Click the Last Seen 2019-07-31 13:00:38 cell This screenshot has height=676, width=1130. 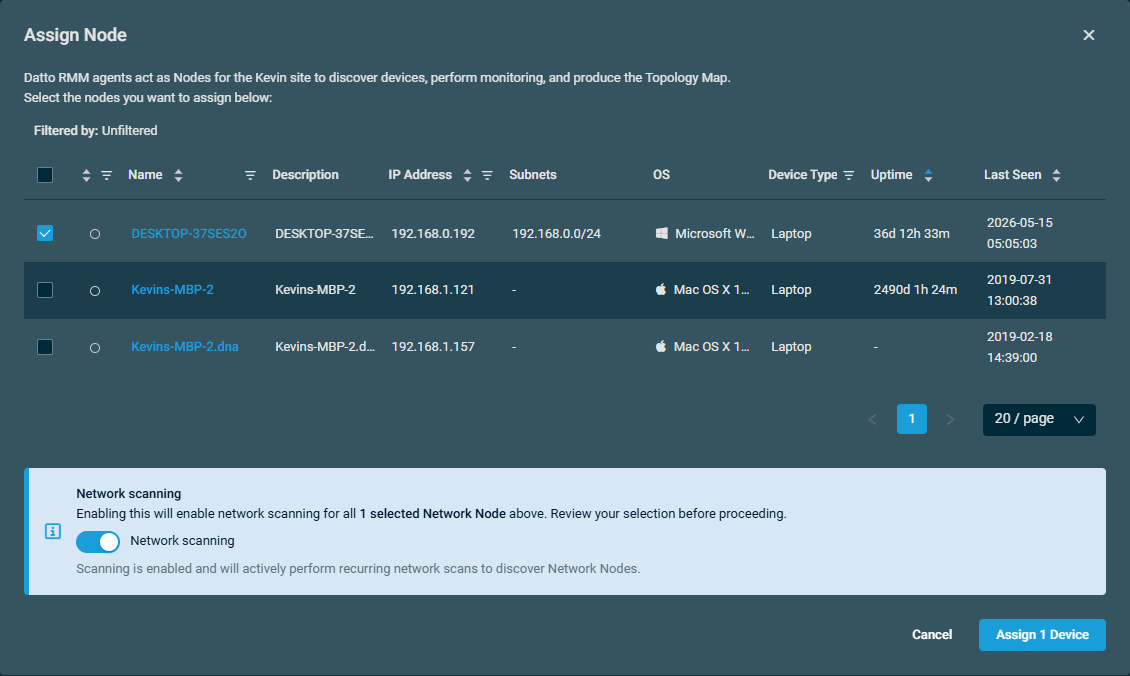(x=1019, y=290)
